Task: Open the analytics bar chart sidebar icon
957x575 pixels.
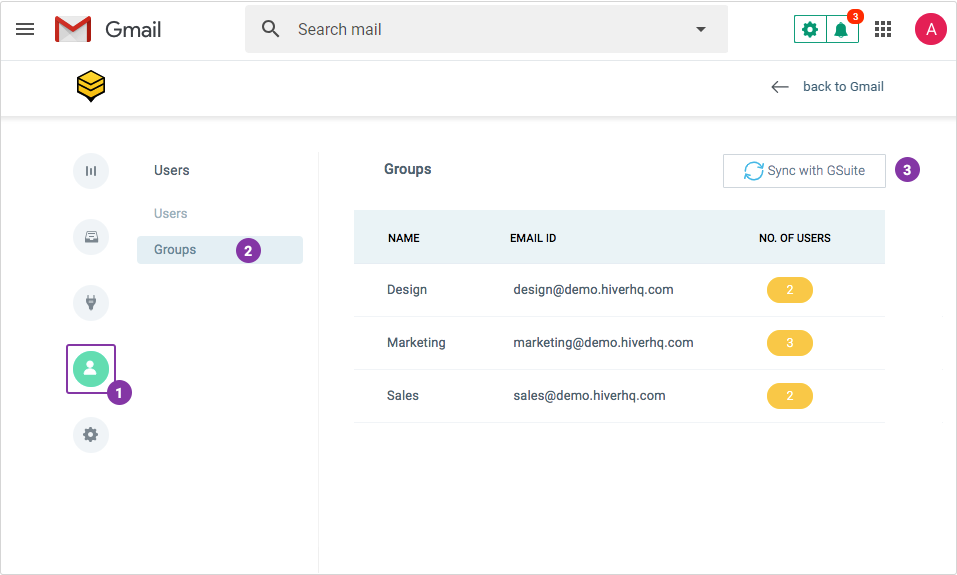Action: [x=91, y=171]
